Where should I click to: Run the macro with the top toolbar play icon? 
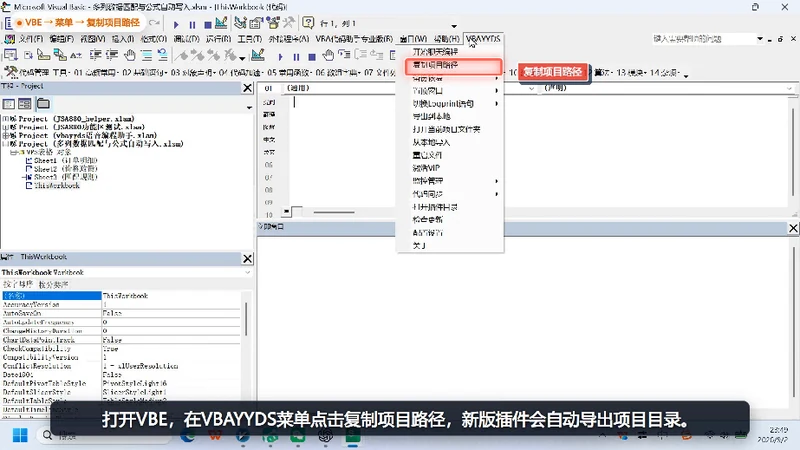tap(176, 24)
